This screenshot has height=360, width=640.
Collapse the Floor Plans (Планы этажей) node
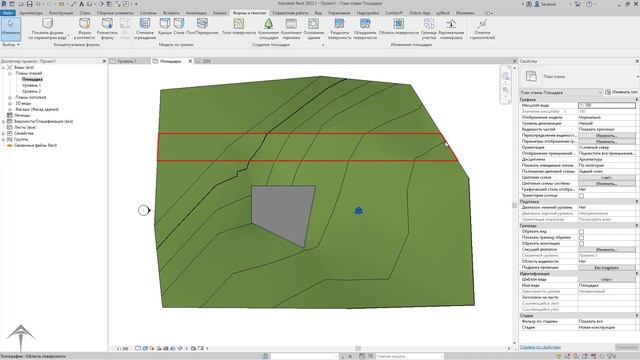click(10, 73)
